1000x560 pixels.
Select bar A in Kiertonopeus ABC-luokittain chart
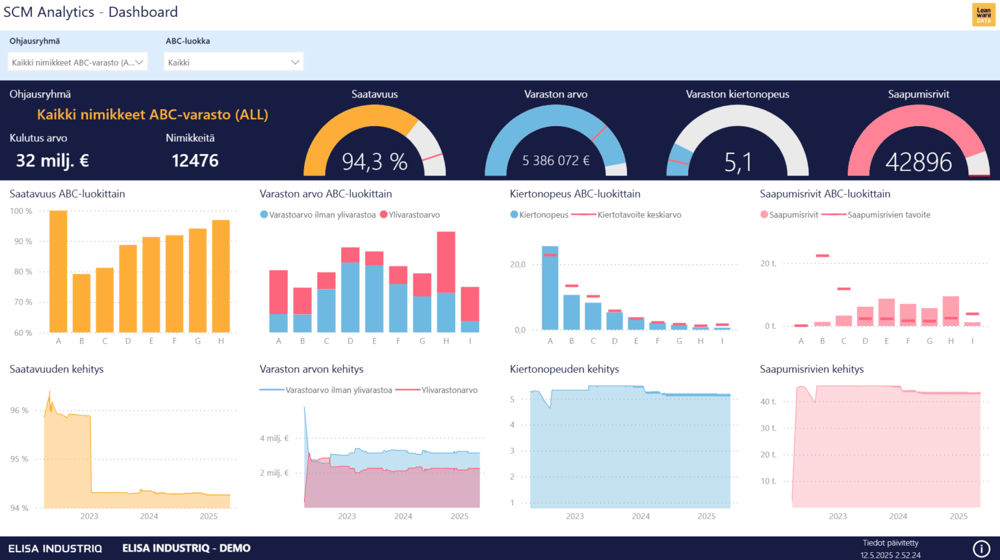[x=550, y=288]
